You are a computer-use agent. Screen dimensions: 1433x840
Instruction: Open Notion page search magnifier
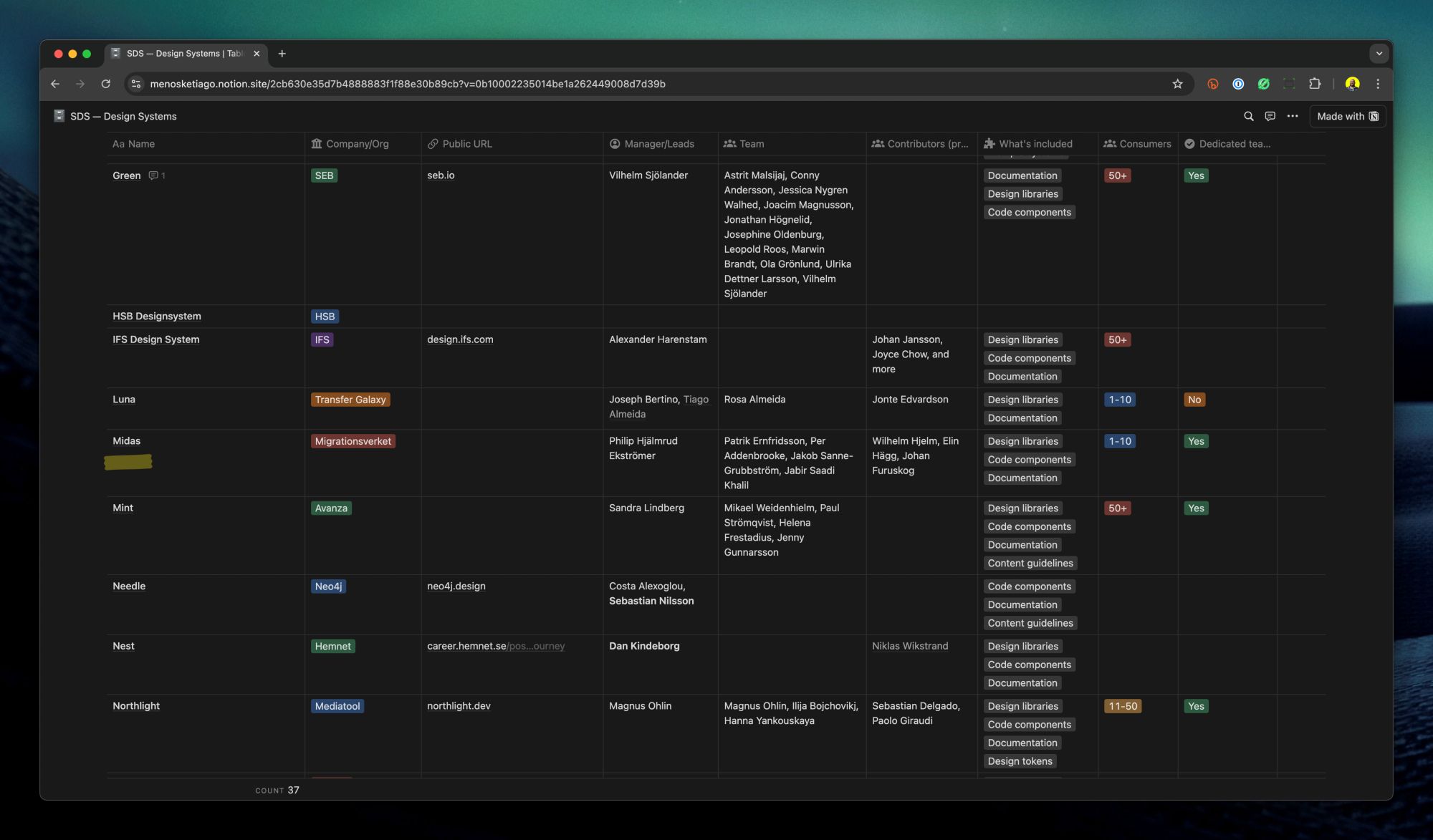coord(1249,116)
